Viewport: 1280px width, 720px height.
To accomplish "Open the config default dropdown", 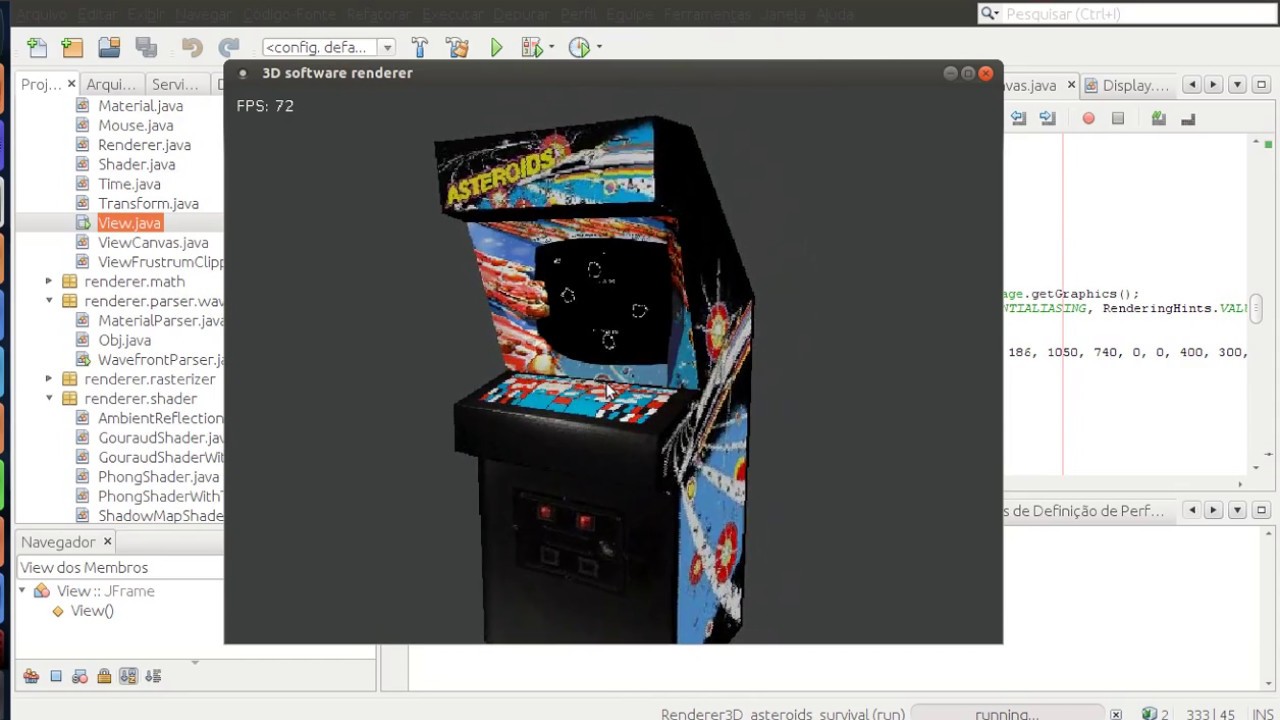I will (x=387, y=47).
